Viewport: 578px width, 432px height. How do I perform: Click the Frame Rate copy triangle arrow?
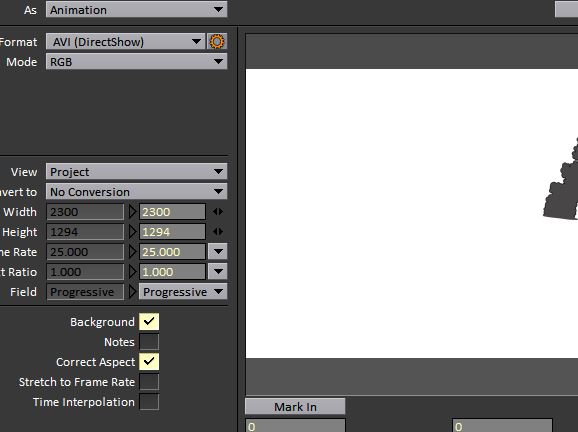[132, 252]
